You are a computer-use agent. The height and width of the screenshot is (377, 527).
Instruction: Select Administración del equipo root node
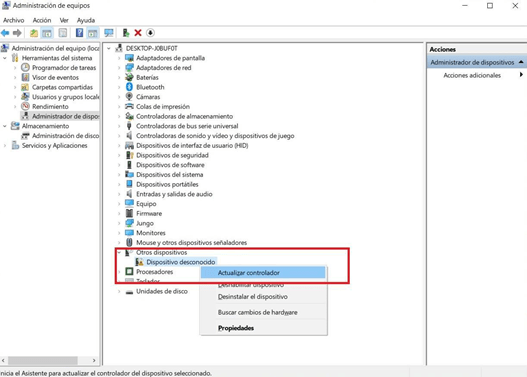click(x=55, y=48)
